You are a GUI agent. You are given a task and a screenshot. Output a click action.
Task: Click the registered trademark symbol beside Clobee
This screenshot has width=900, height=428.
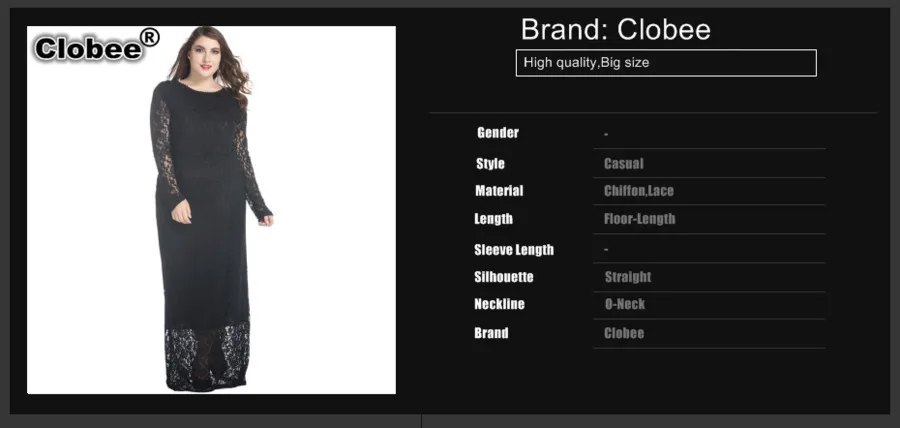[149, 38]
